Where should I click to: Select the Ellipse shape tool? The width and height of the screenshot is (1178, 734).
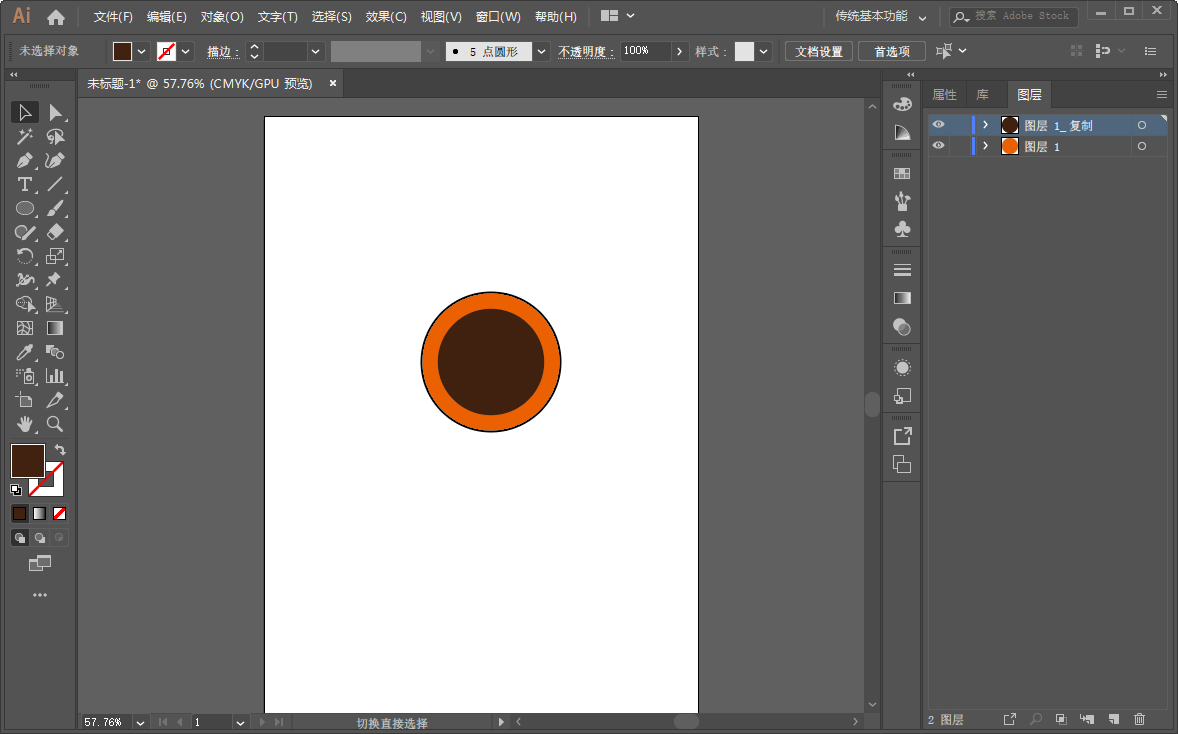coord(25,208)
